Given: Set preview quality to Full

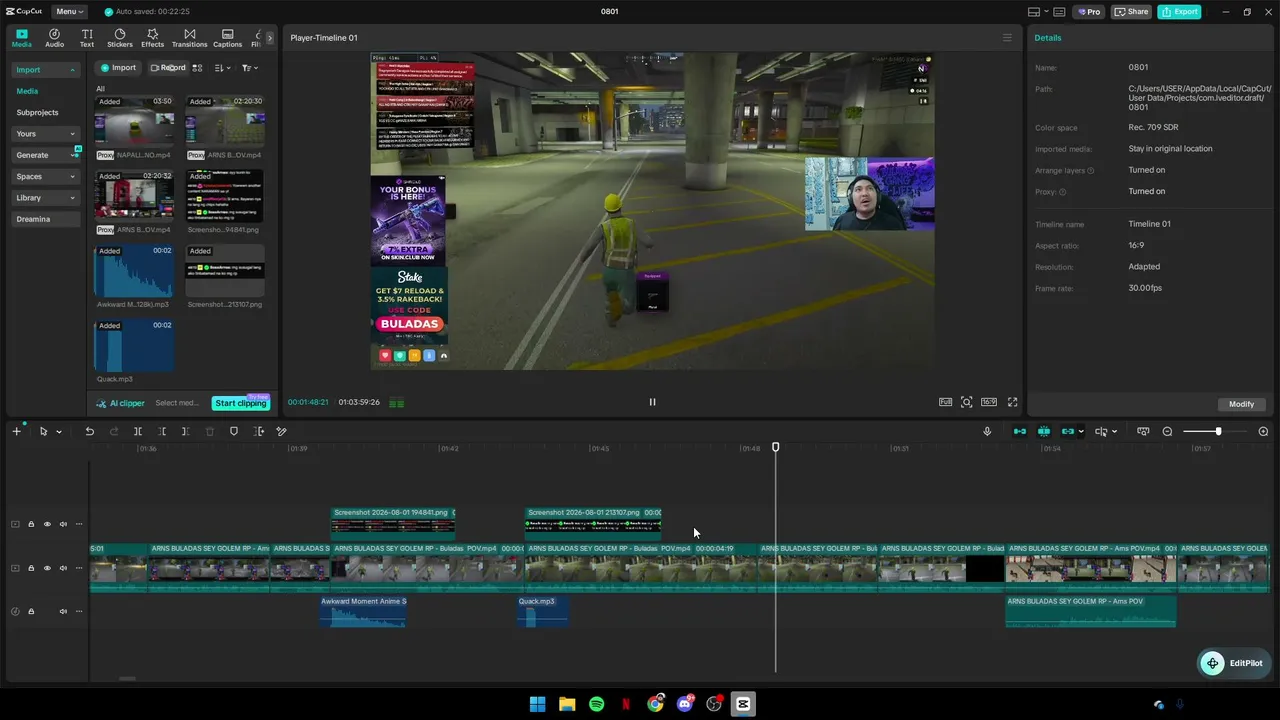Looking at the screenshot, I should coord(945,402).
